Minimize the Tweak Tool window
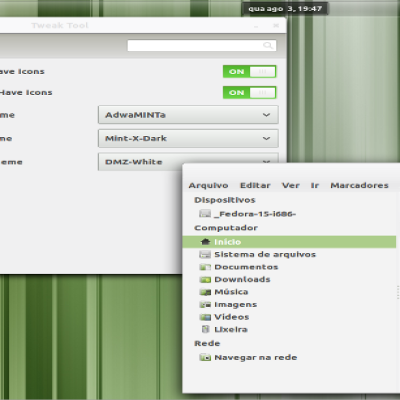This screenshot has height=400, width=400. coord(256,26)
